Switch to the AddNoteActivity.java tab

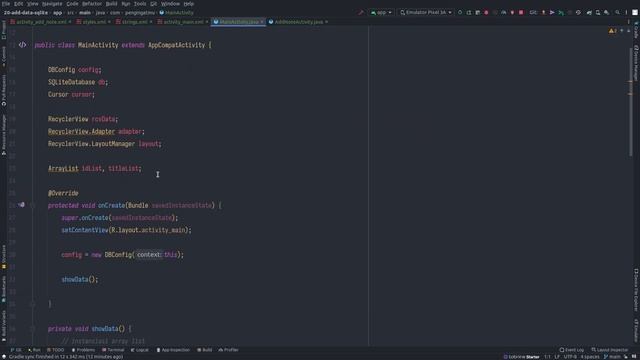[298, 22]
